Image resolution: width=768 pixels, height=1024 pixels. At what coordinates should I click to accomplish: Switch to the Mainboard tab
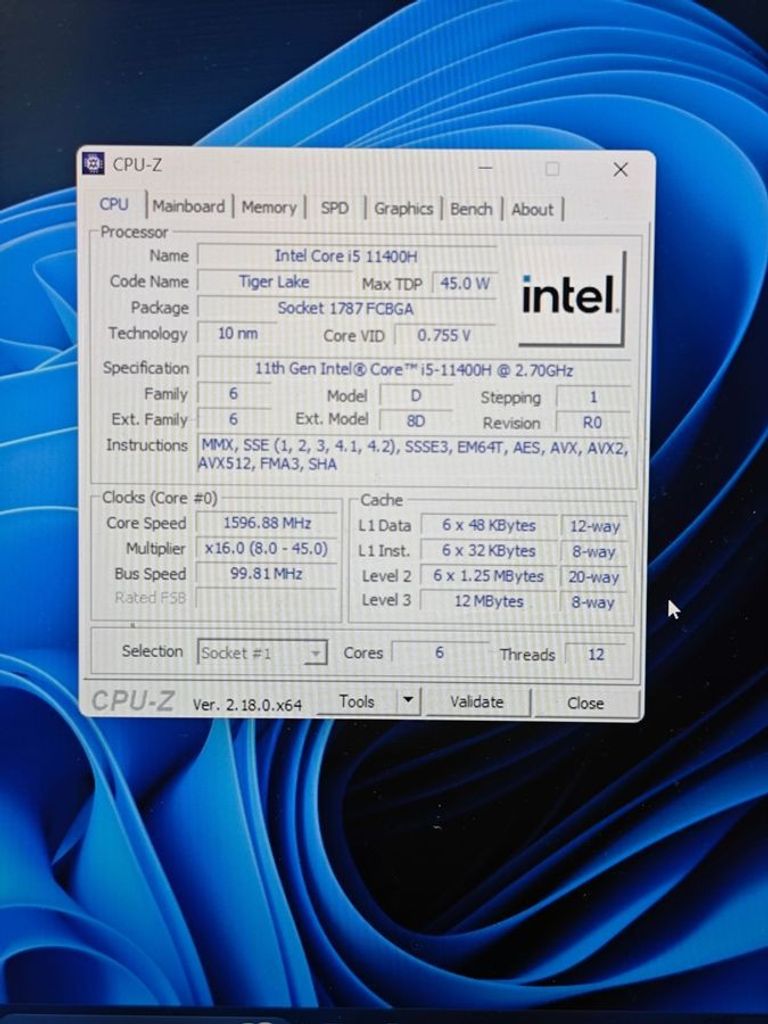[189, 206]
